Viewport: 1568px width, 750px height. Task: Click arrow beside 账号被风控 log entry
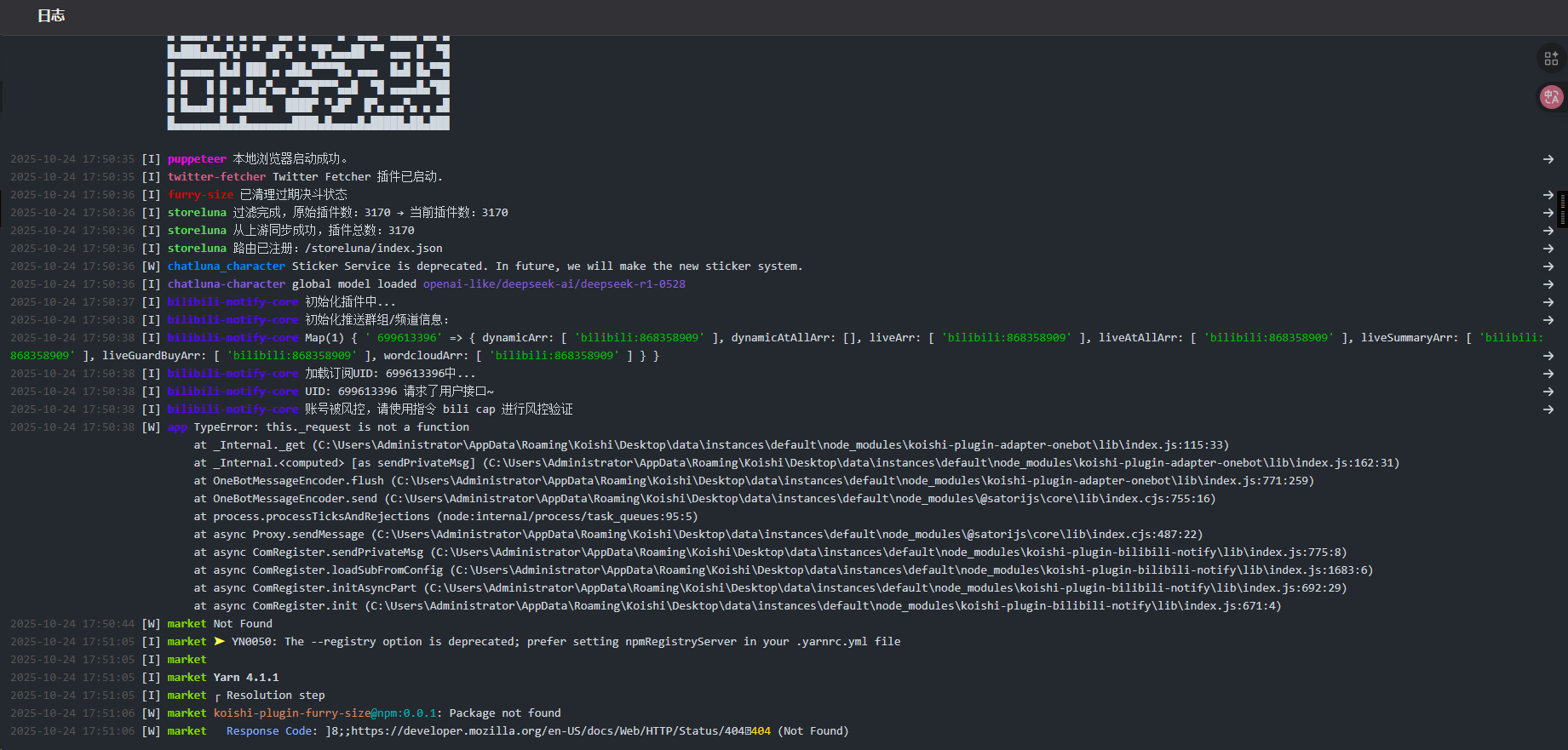pyautogui.click(x=1548, y=409)
